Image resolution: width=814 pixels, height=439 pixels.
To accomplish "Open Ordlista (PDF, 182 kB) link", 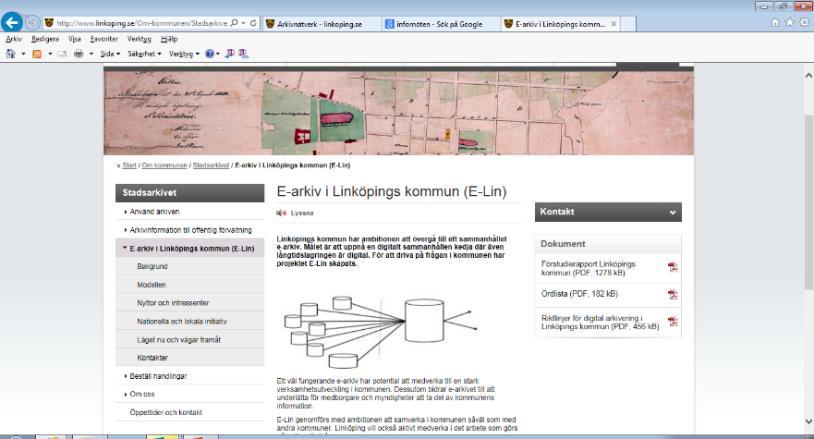I will tap(579, 294).
